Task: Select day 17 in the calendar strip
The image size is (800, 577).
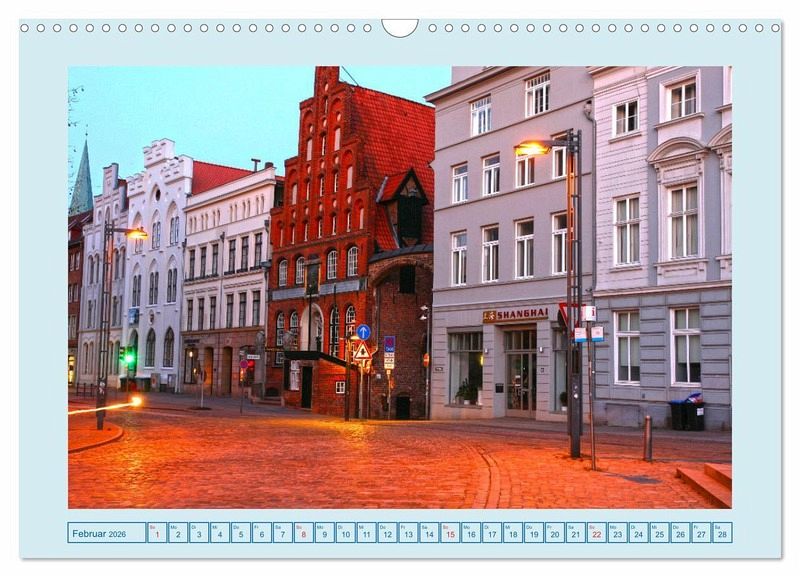Action: click(x=492, y=532)
